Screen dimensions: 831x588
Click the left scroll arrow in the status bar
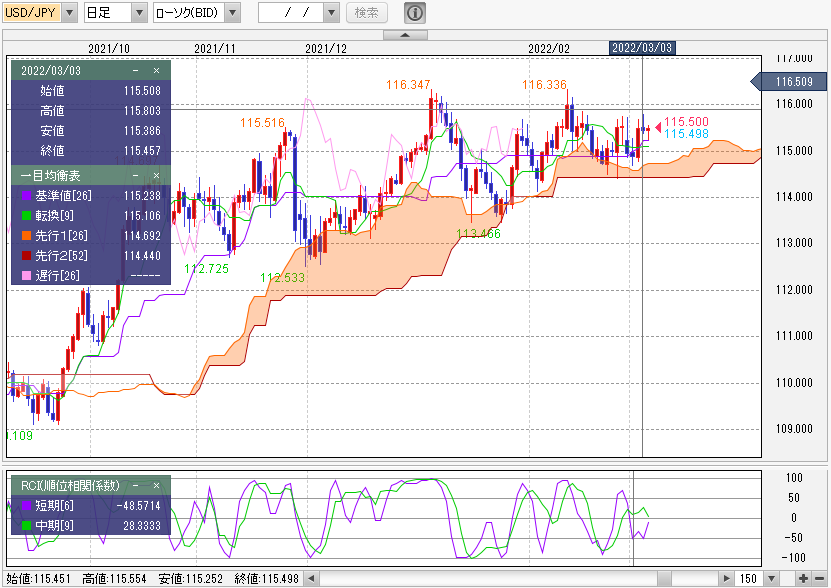click(x=310, y=578)
